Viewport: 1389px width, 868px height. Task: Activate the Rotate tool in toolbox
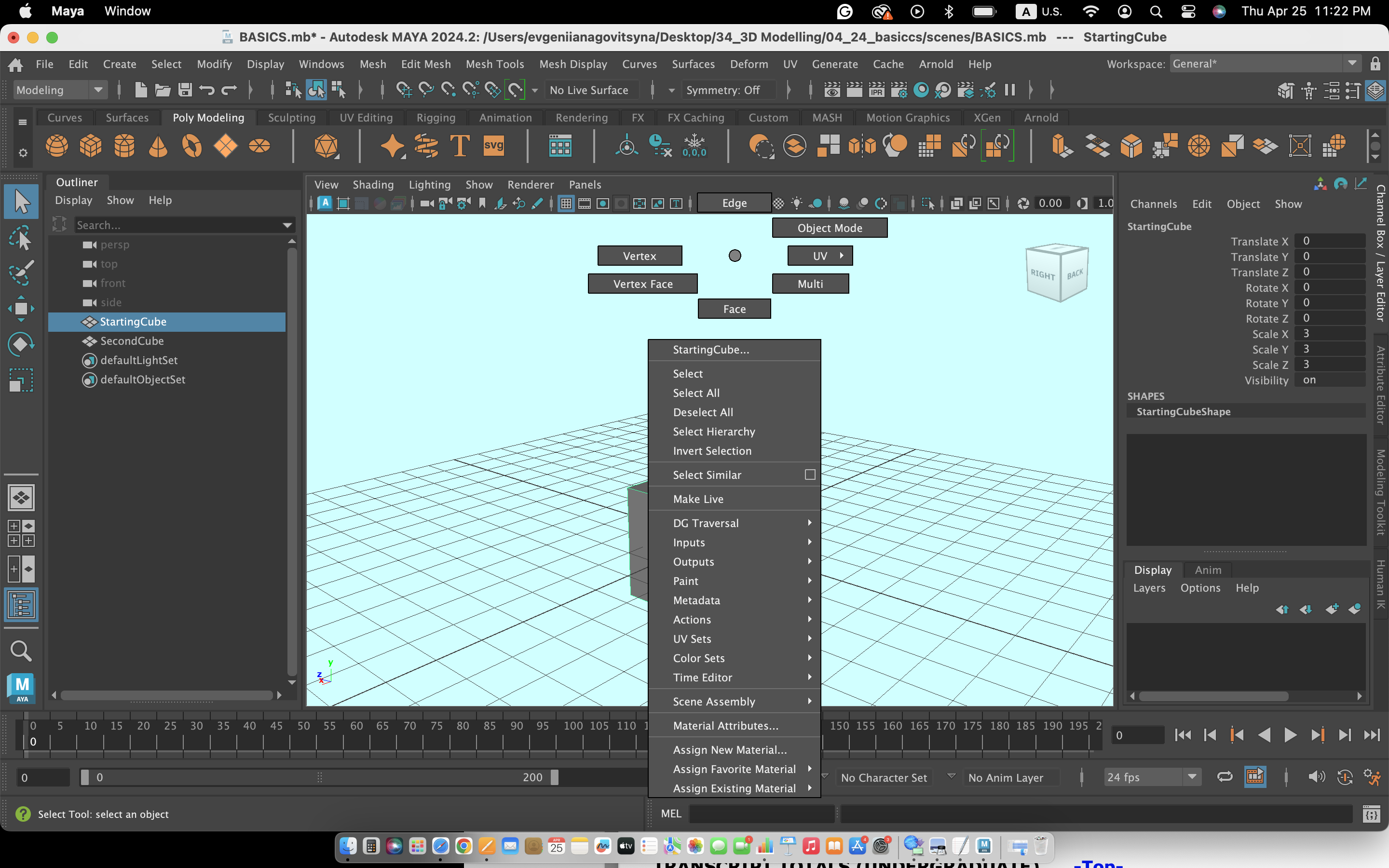[x=21, y=344]
